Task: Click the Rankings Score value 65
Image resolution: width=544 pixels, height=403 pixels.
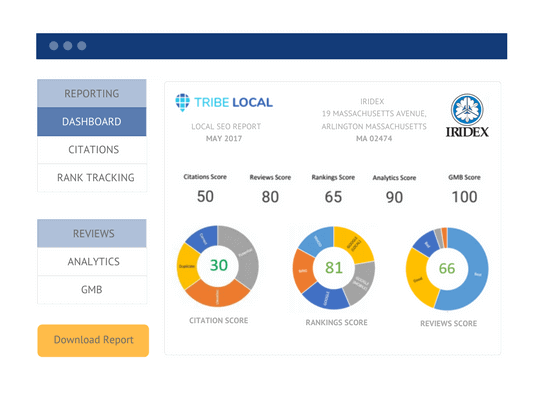Action: (x=333, y=197)
